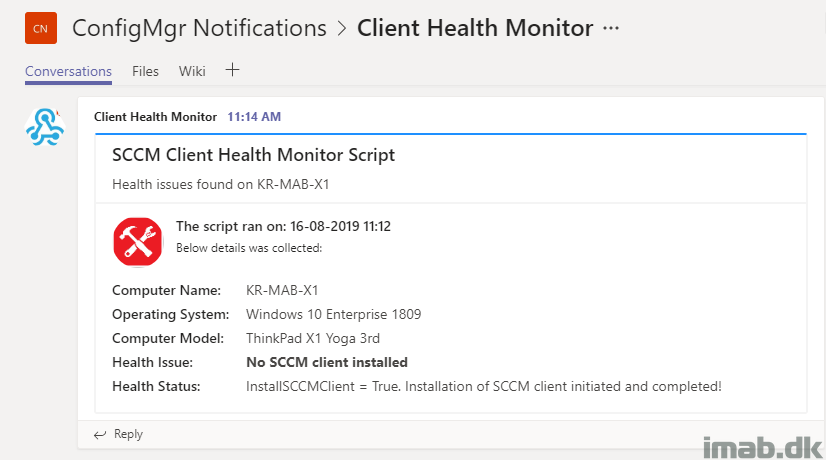Click the InstallSCCMClient health status text
Screen dimensions: 826x460
484,387
